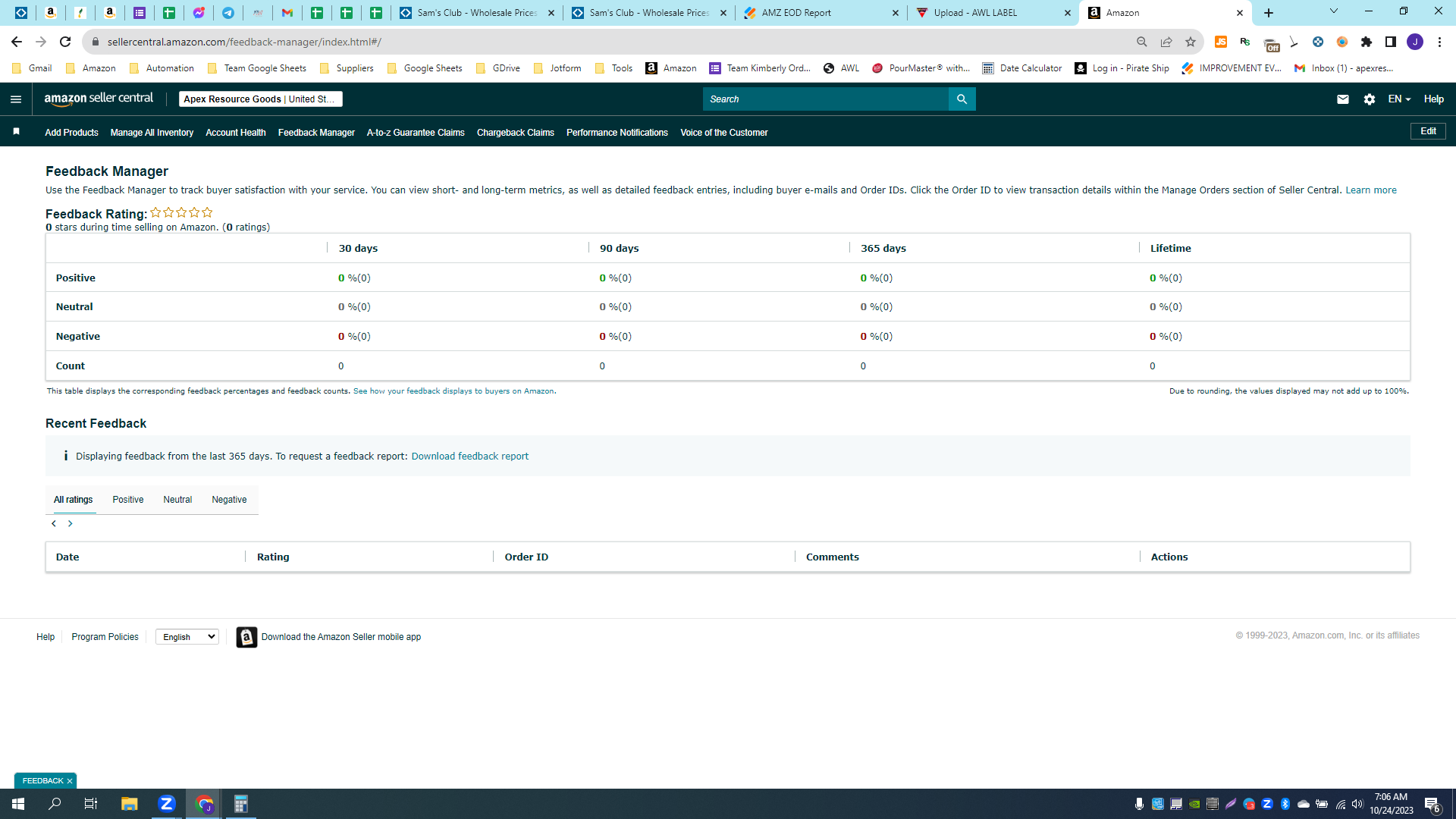Click the Help link in header
The height and width of the screenshot is (819, 1456).
click(1433, 99)
